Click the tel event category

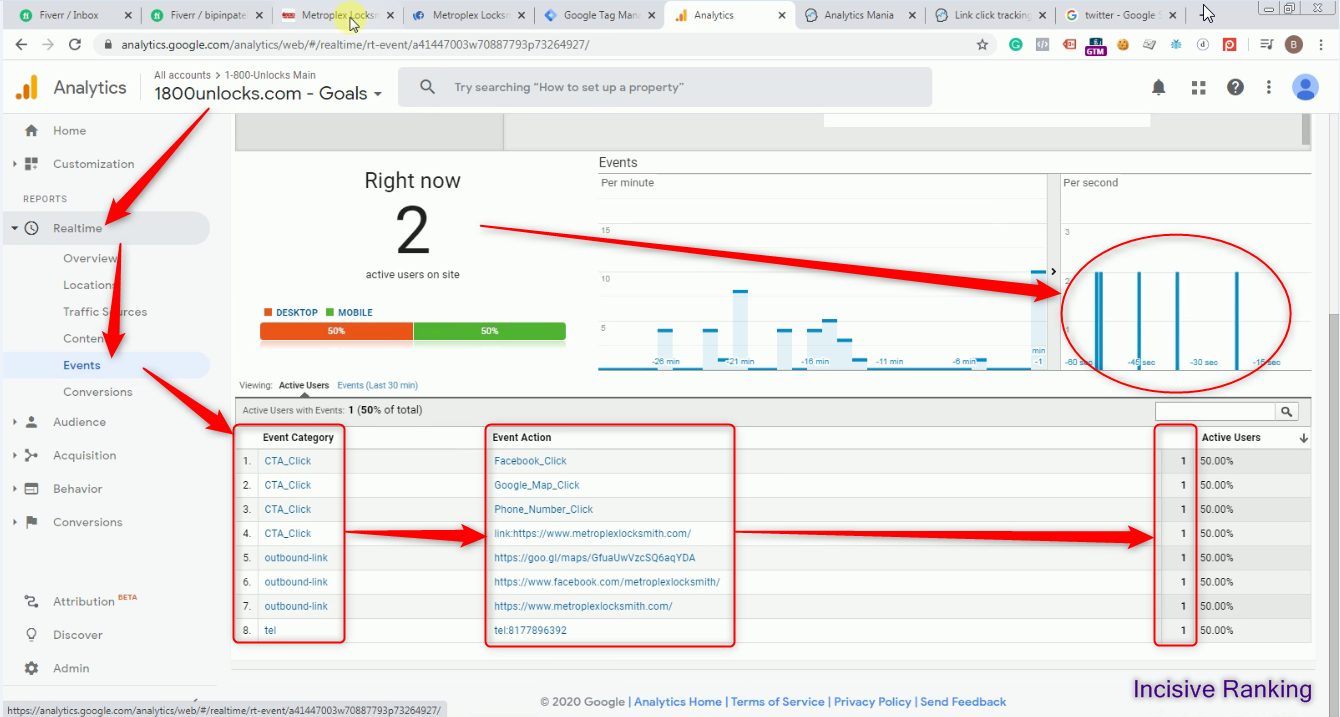[x=270, y=630]
